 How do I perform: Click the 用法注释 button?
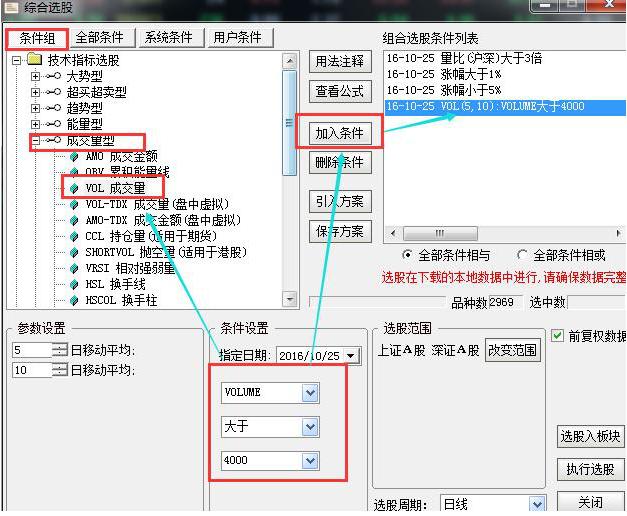[340, 62]
